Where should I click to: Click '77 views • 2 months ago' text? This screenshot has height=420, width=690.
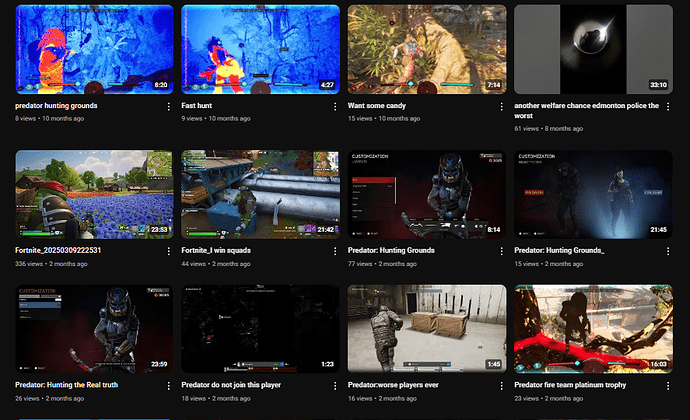pyautogui.click(x=382, y=264)
